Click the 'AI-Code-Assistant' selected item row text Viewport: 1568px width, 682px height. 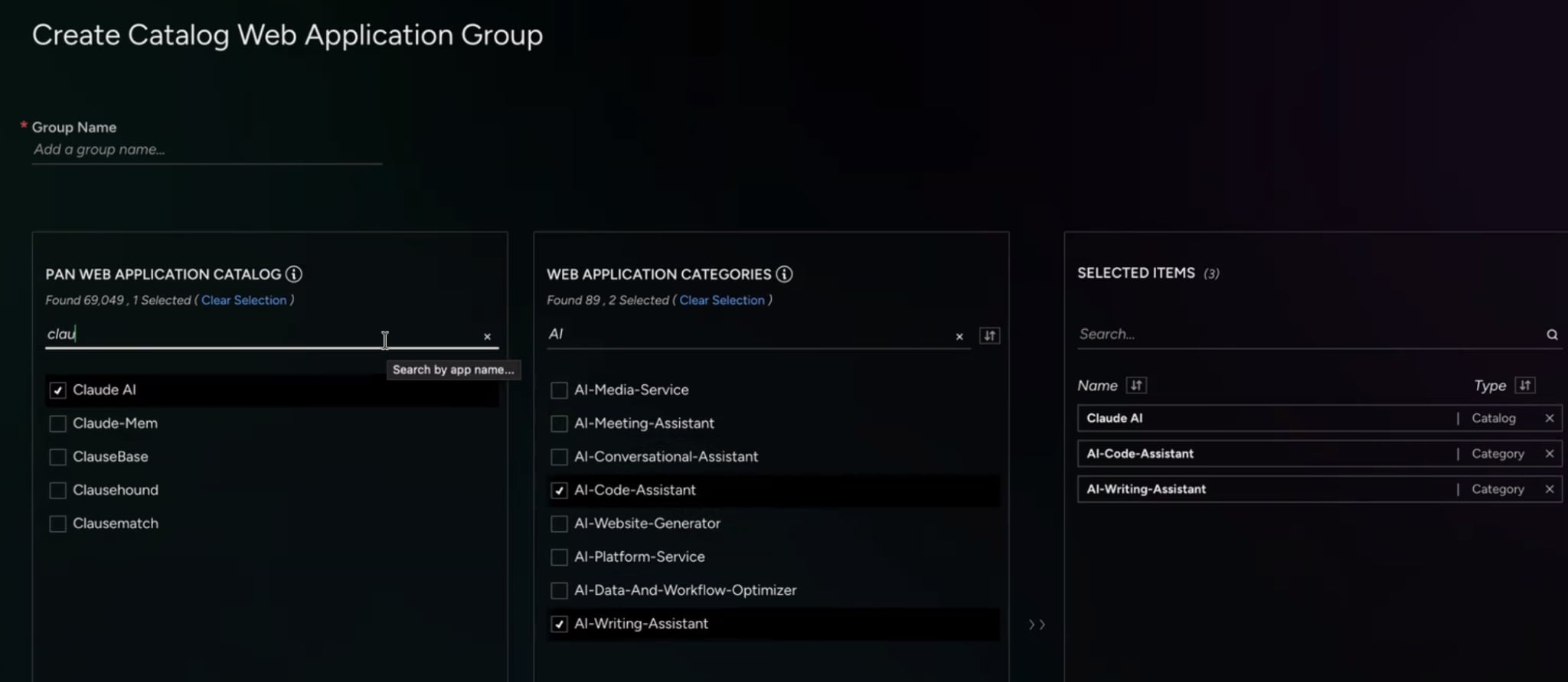[x=1140, y=454]
